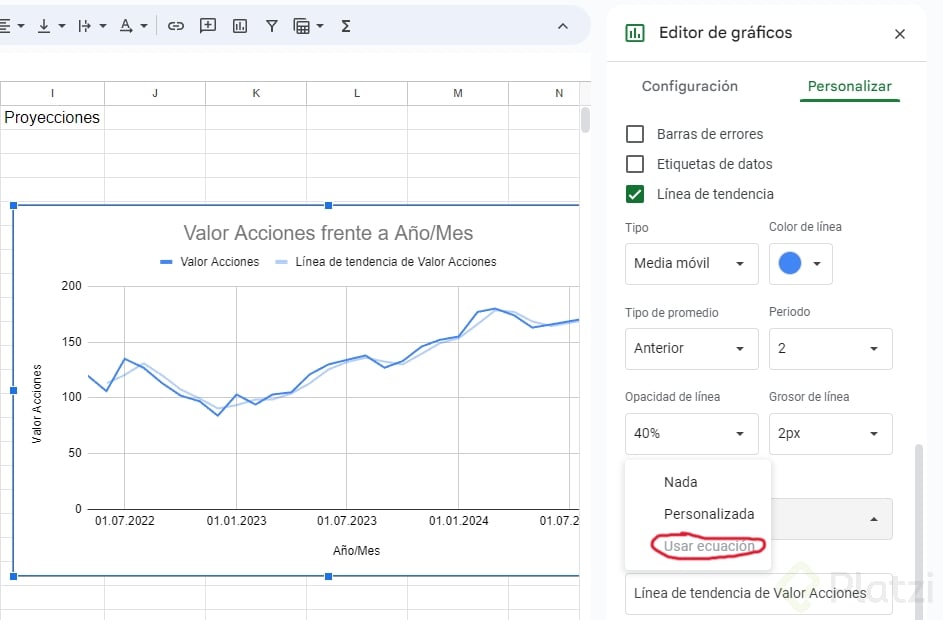Click the insert link icon
Viewport: 943px width, 620px height.
[x=176, y=26]
